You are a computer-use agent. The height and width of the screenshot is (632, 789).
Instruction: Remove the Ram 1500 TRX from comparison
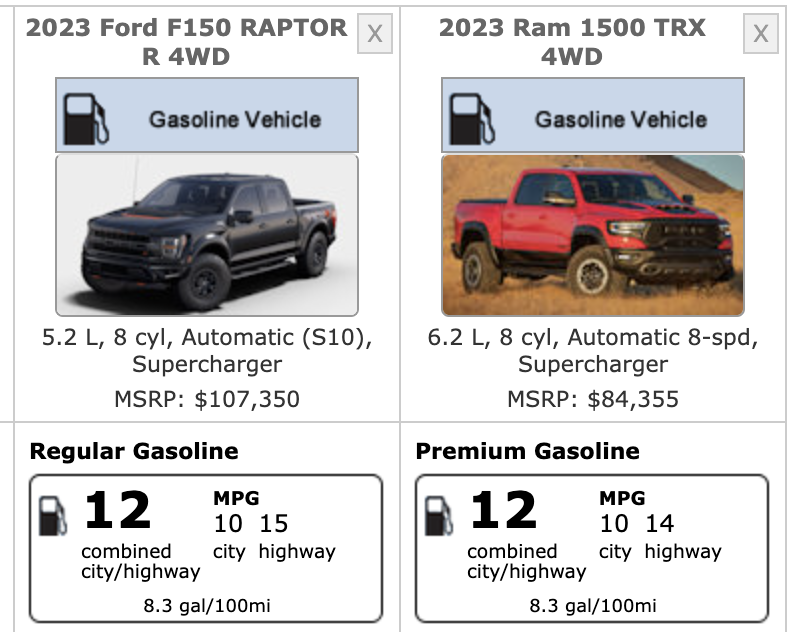(x=760, y=34)
